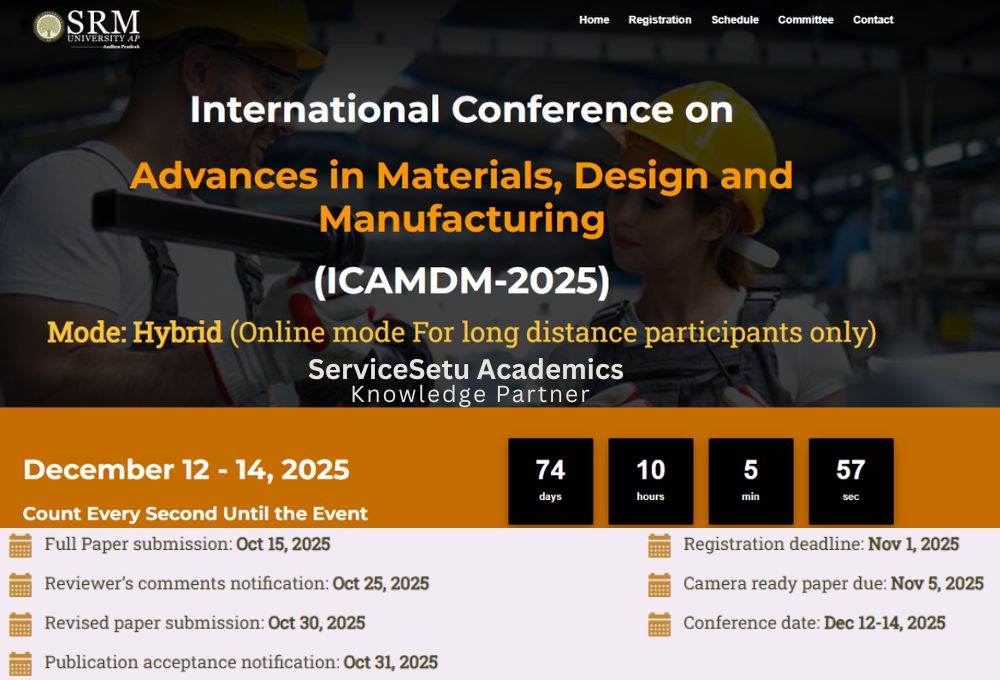Screen dimensions: 1000x680
Task: Click calendar icon beside Conference date
Action: click(659, 624)
